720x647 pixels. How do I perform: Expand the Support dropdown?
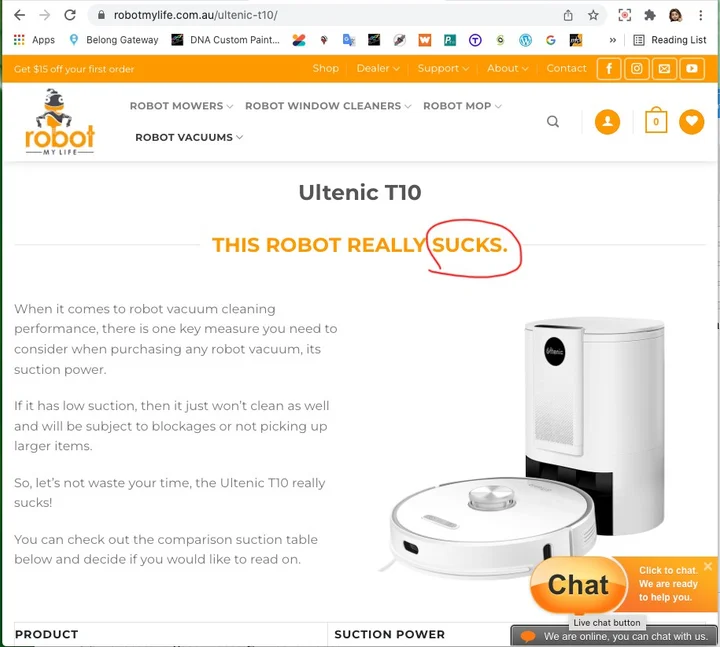(x=443, y=68)
